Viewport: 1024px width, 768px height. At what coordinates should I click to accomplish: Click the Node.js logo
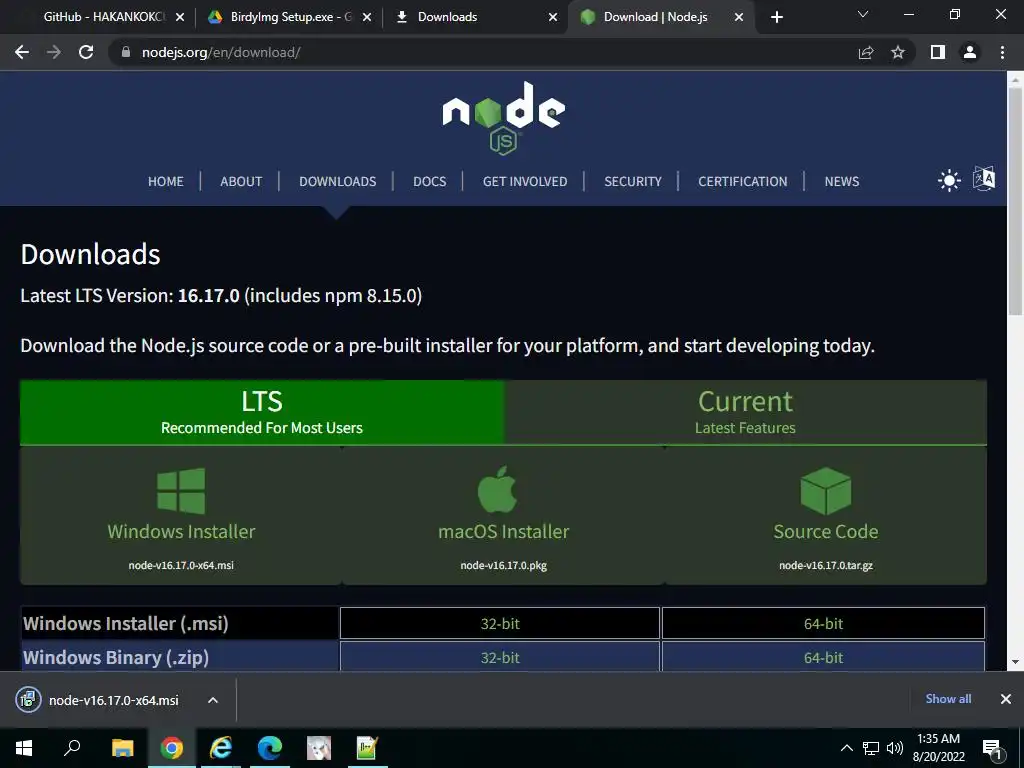504,118
